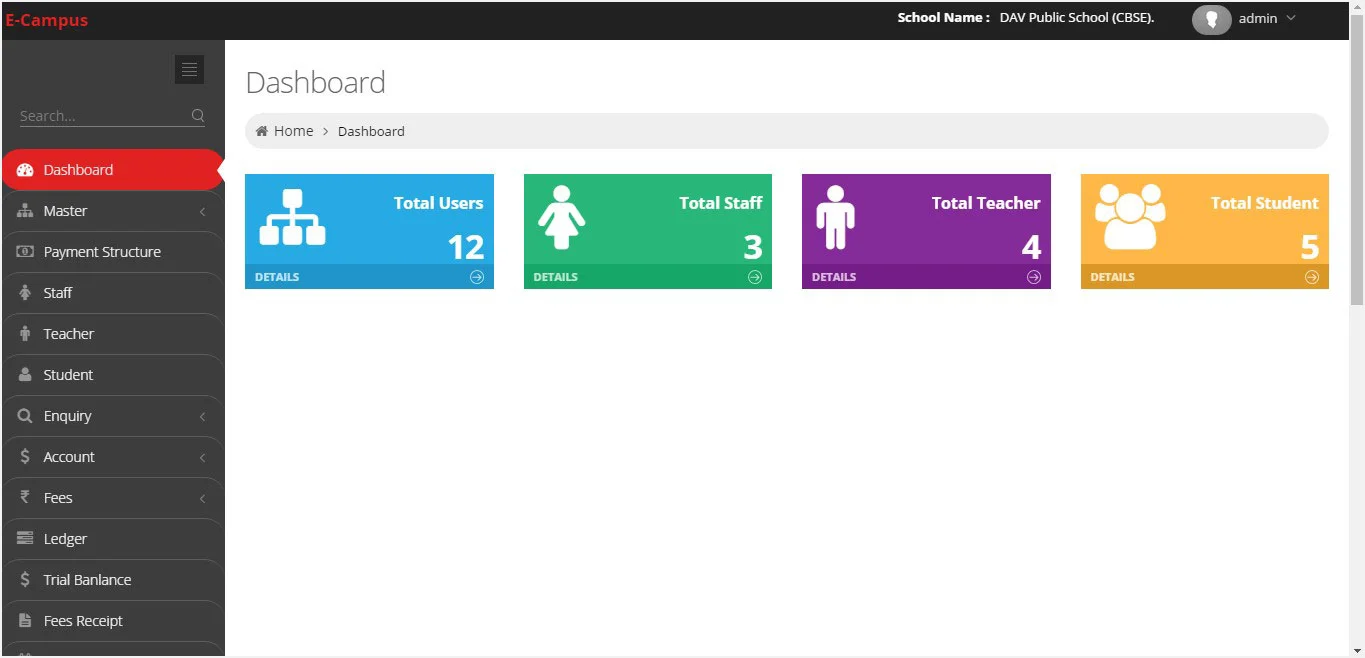The height and width of the screenshot is (658, 1365).
Task: Click the number 4 on Total Teacher
Action: (x=1031, y=247)
